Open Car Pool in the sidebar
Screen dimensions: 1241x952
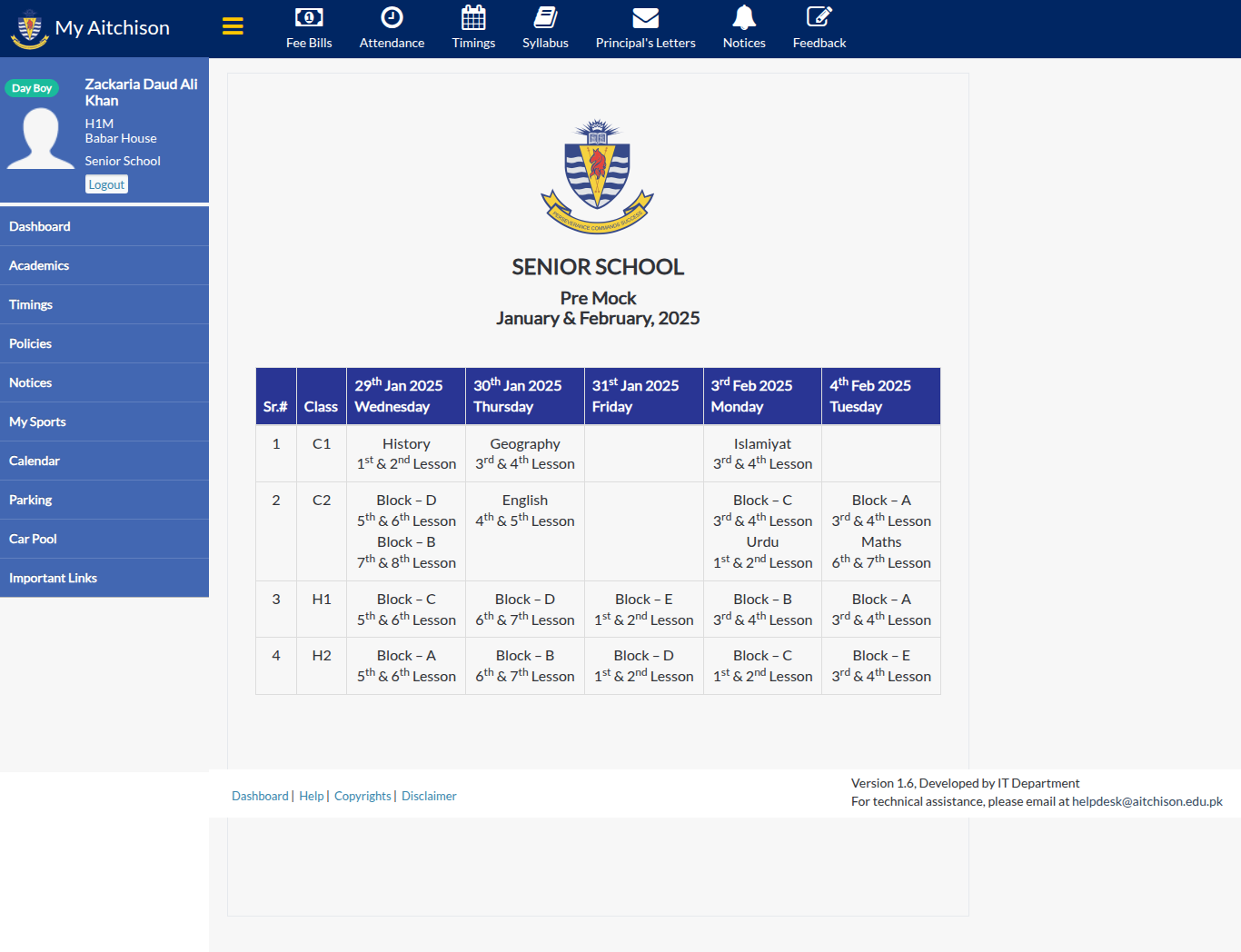pos(104,539)
